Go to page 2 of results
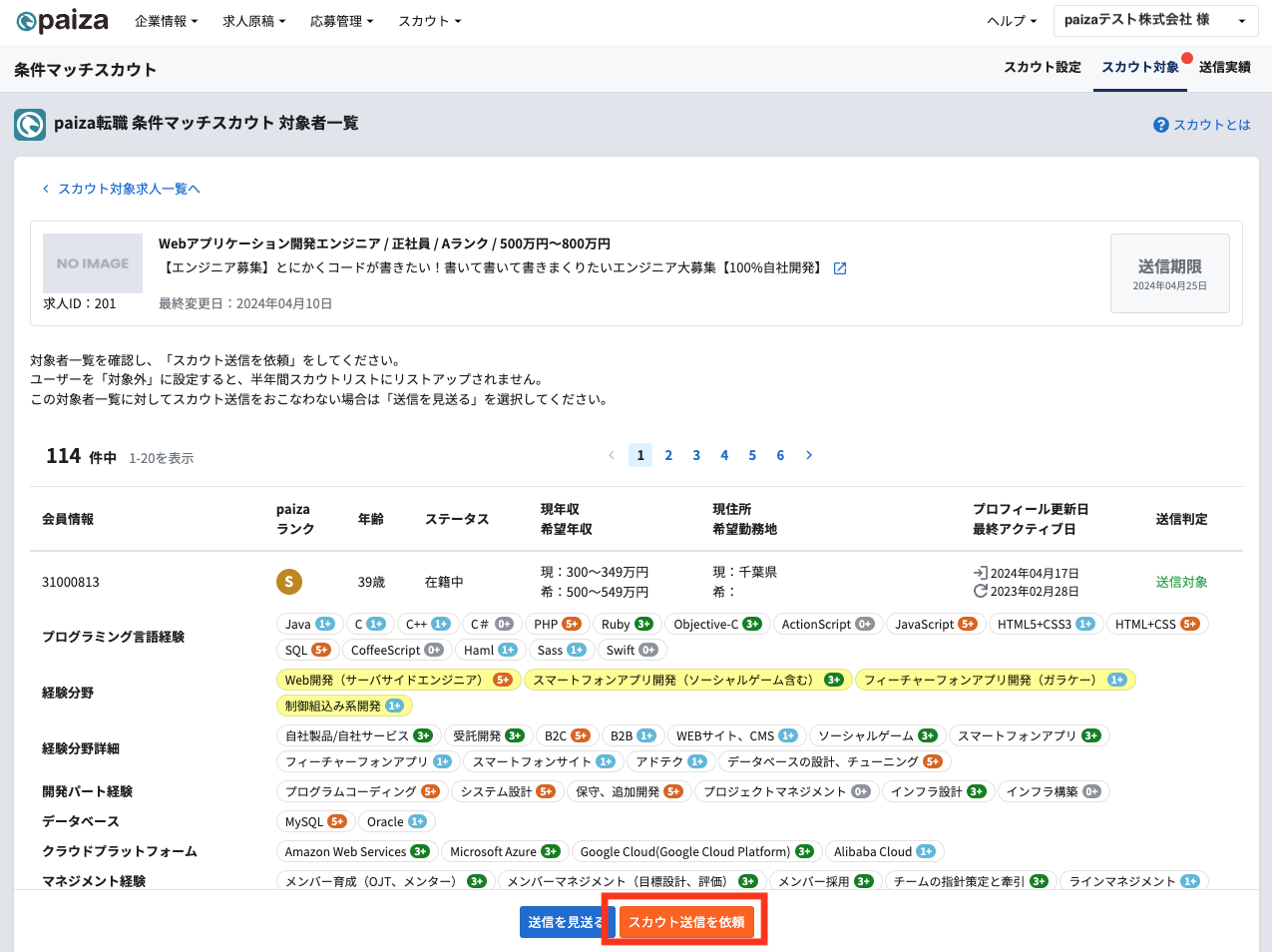The width and height of the screenshot is (1272, 952). 668,455
